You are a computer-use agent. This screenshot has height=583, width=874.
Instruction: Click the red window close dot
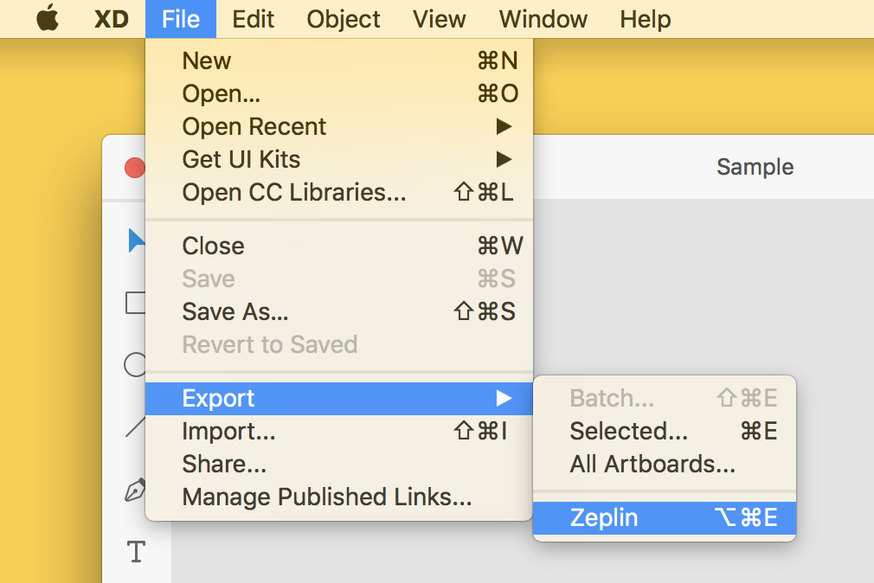135,167
